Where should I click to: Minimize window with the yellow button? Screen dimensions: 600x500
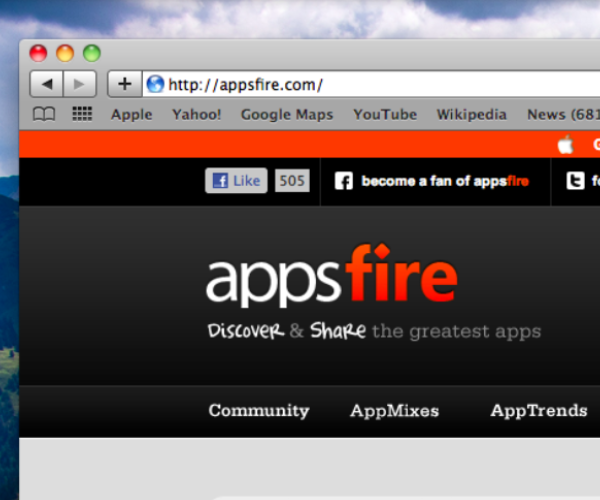(x=65, y=53)
